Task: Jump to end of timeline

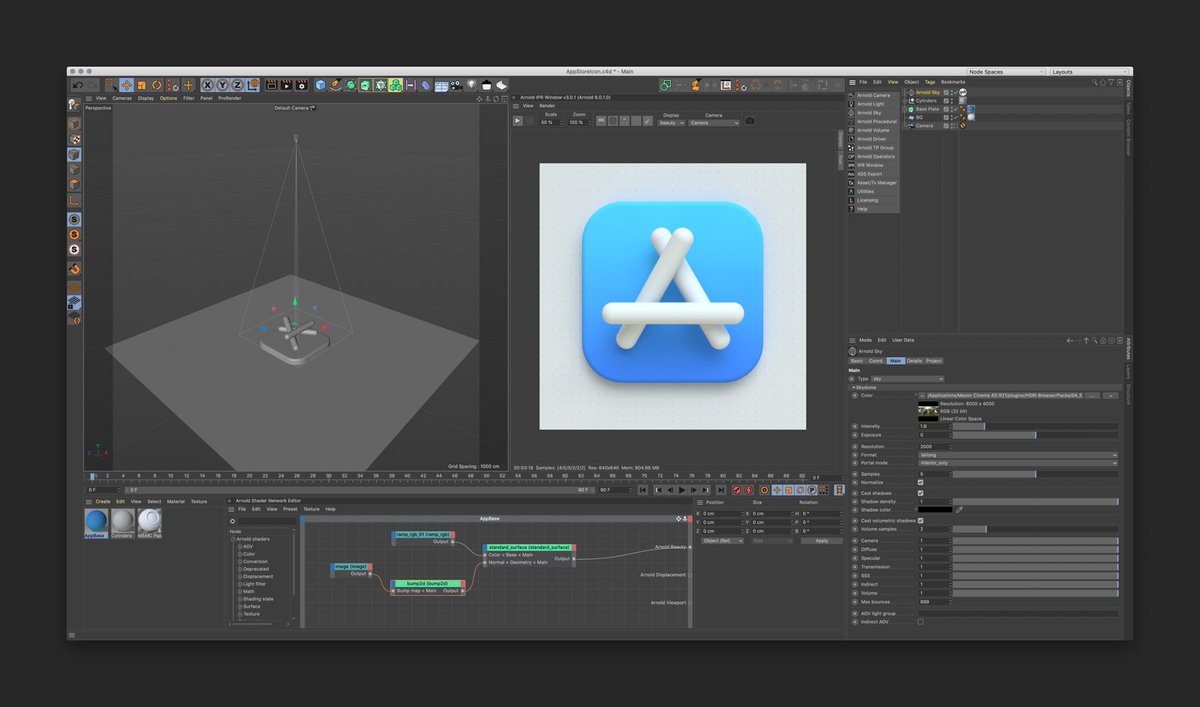Action: (722, 490)
